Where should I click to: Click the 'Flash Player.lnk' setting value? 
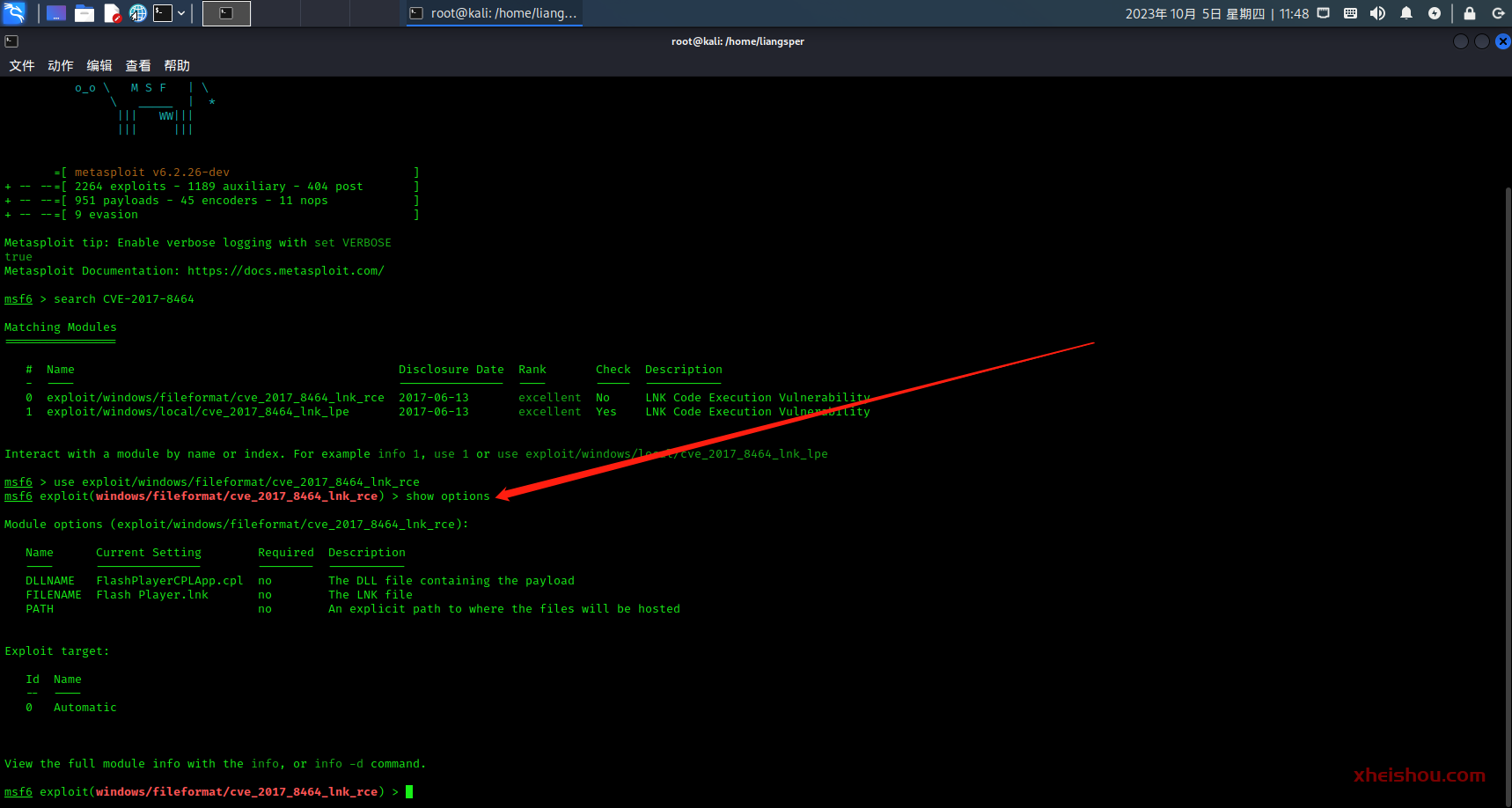[x=152, y=595]
